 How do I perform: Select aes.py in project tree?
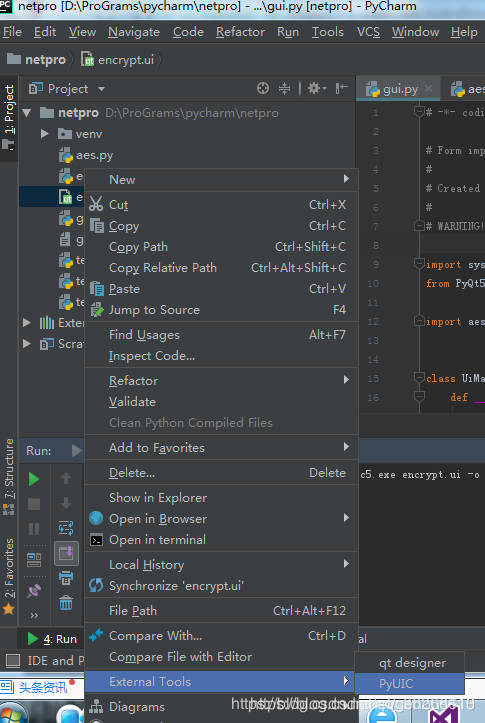pyautogui.click(x=95, y=155)
